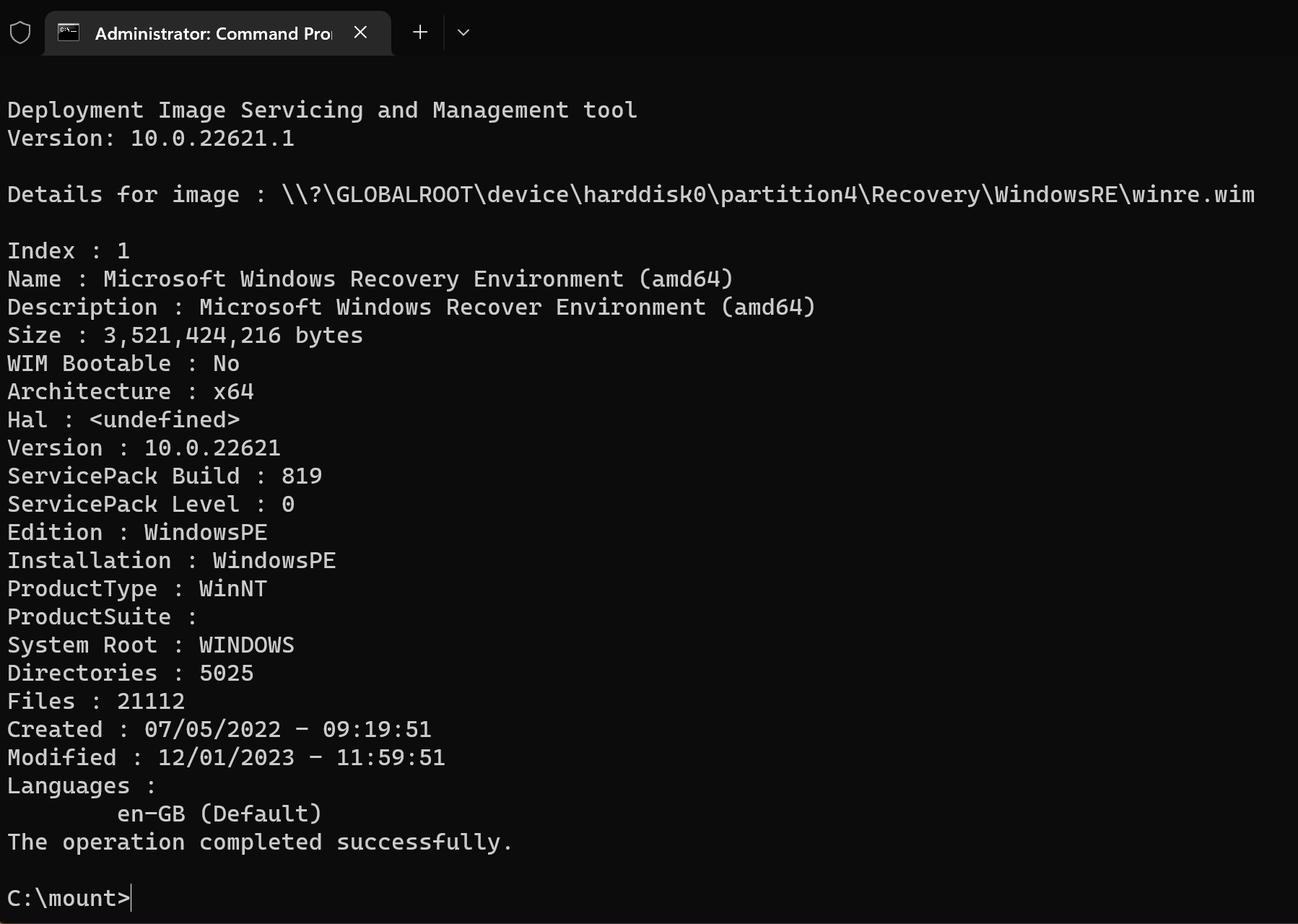
Task: Expand the new tab profile dropdown
Action: [463, 32]
